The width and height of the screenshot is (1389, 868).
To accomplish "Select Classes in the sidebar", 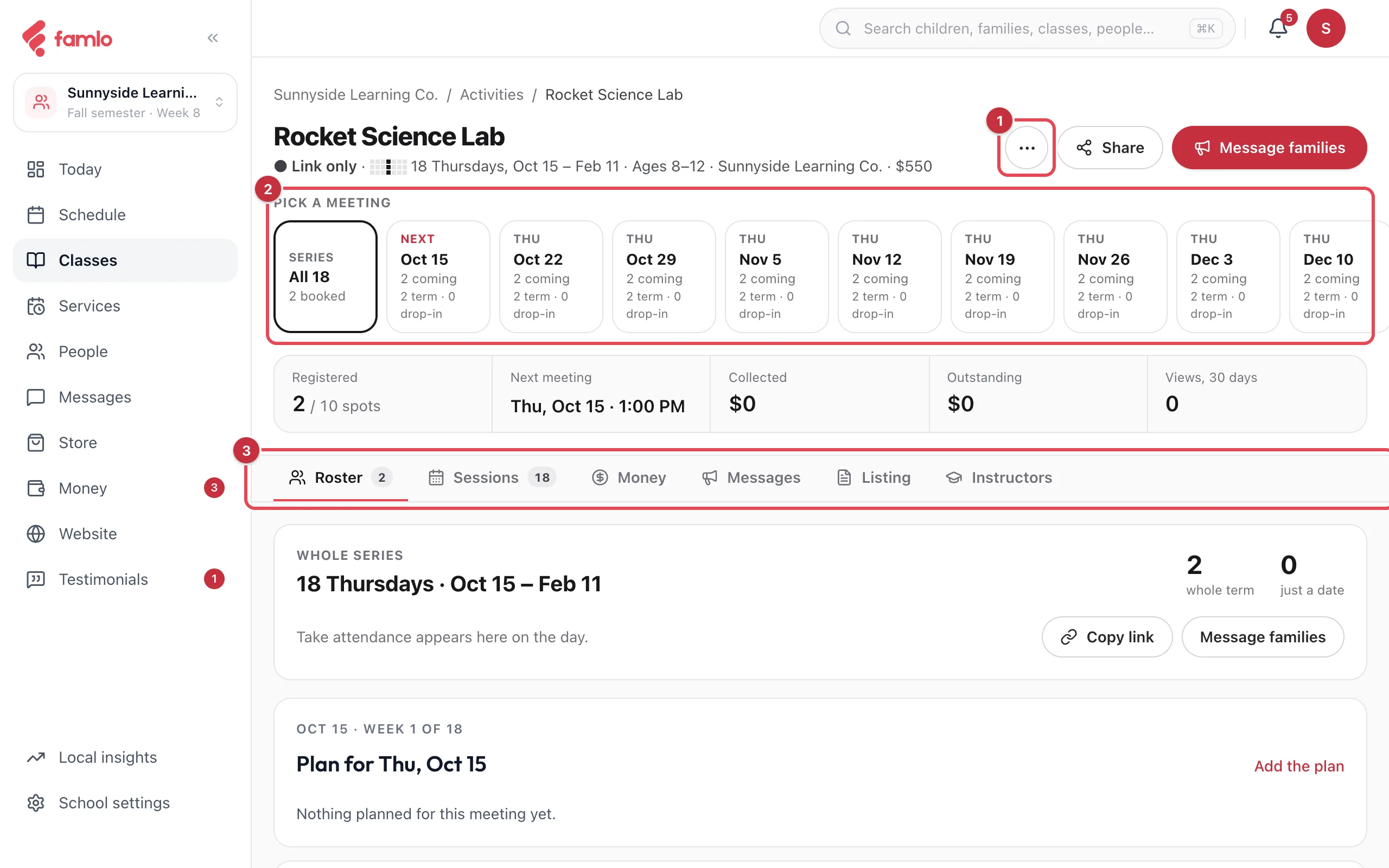I will point(125,260).
